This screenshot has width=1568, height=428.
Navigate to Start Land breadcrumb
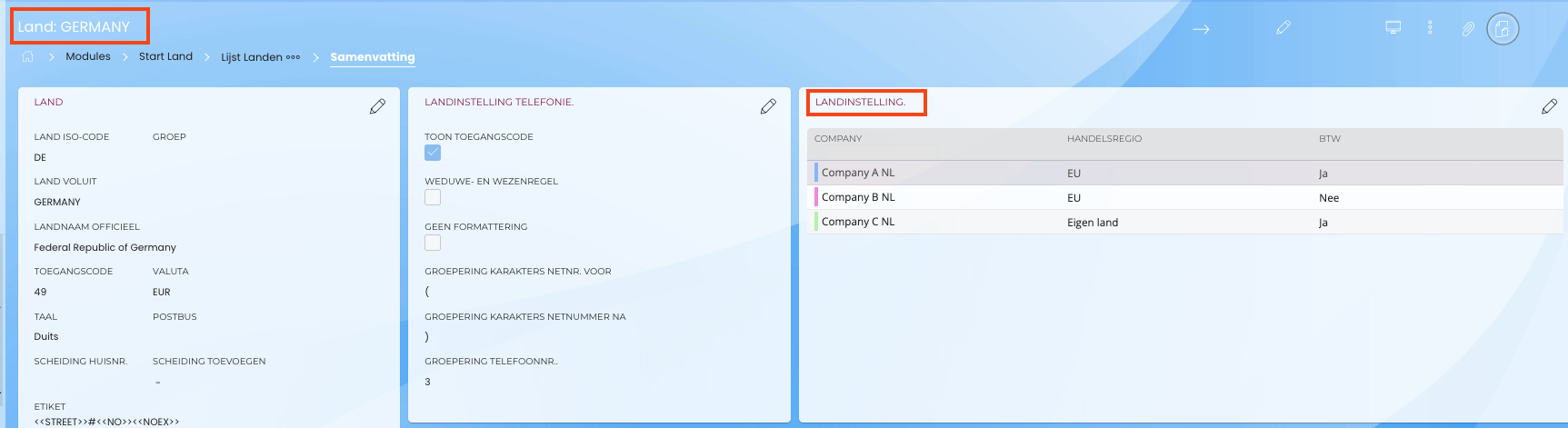point(165,56)
